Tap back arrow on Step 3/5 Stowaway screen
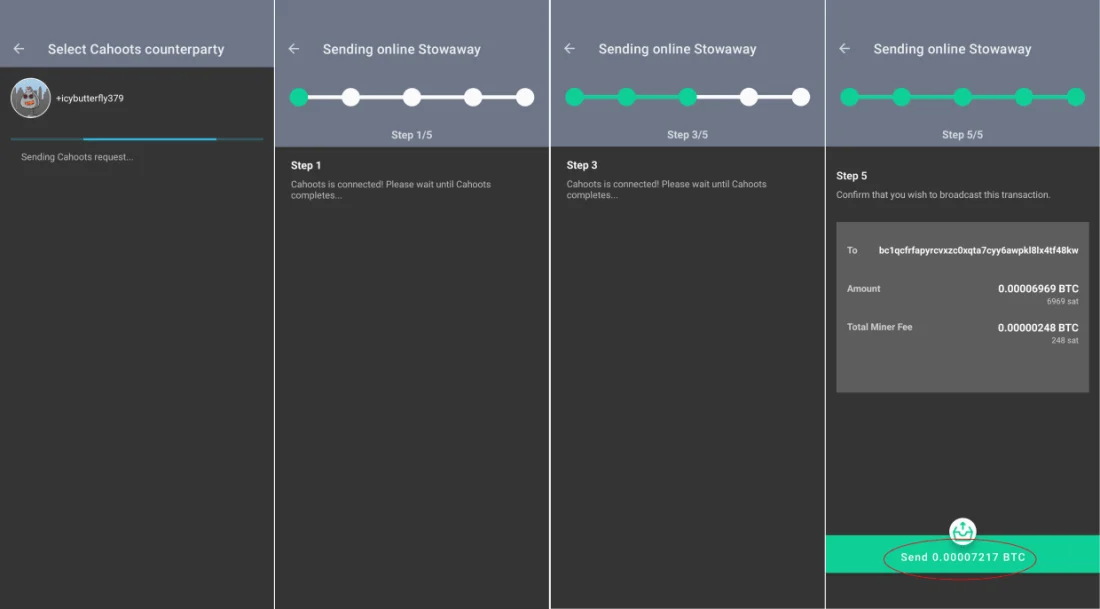The height and width of the screenshot is (609, 1100). (570, 49)
